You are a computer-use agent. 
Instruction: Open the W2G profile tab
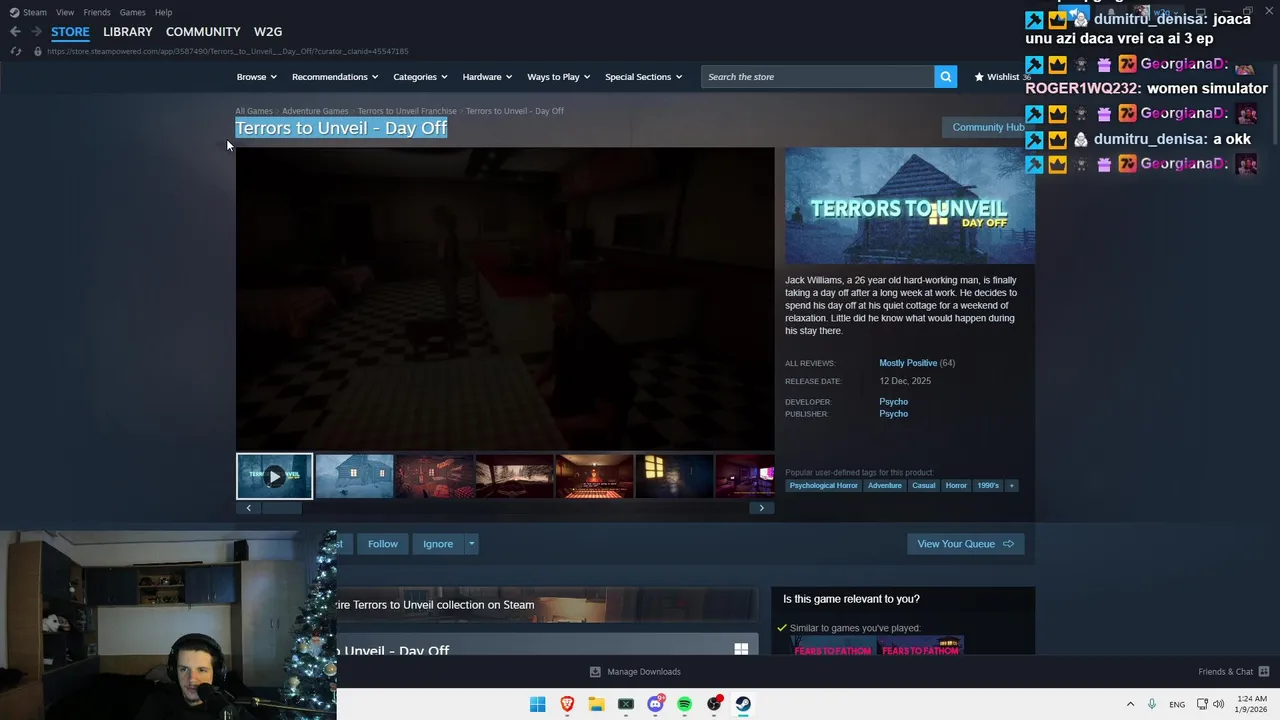tap(268, 32)
